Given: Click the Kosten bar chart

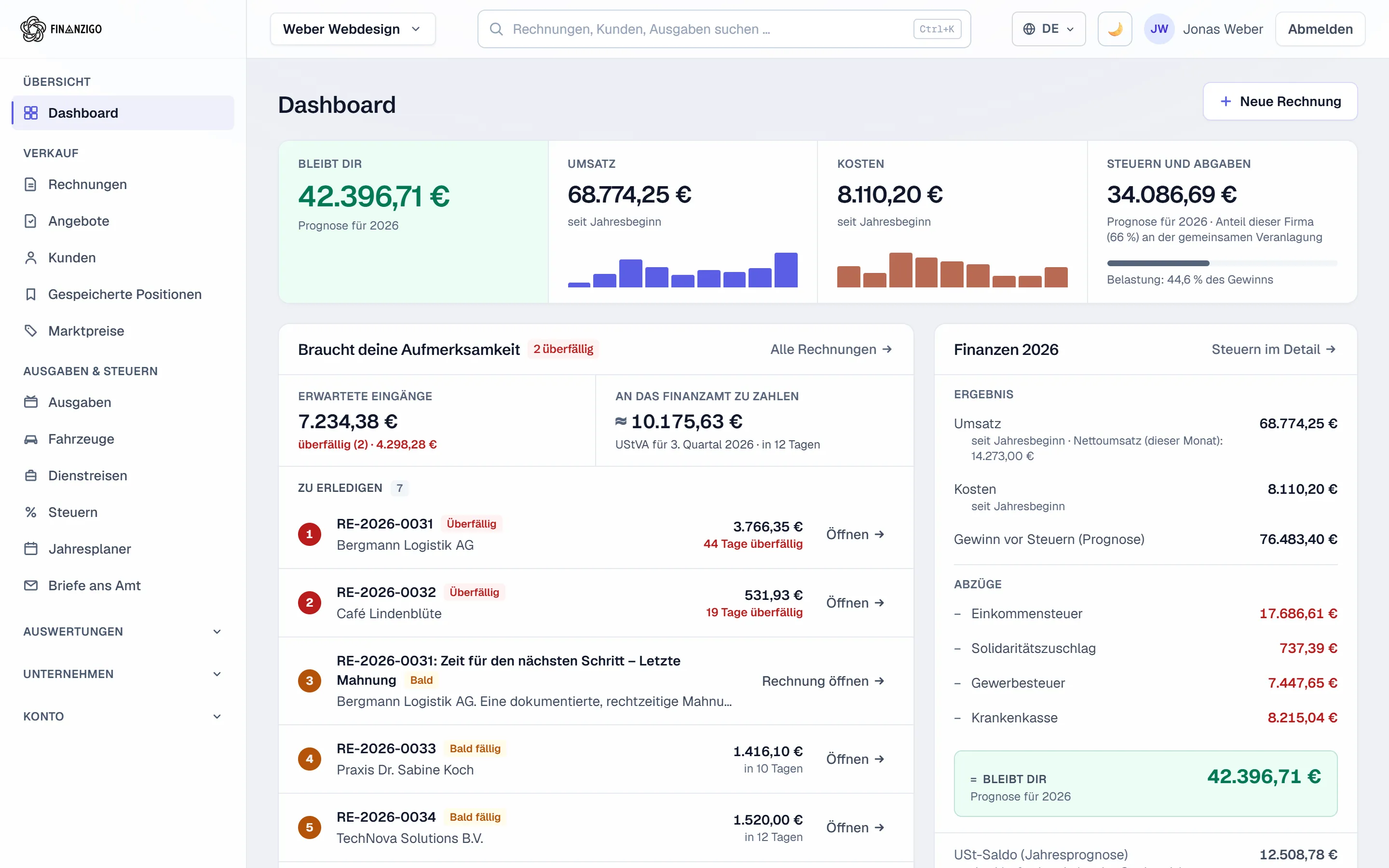Looking at the screenshot, I should click(952, 270).
